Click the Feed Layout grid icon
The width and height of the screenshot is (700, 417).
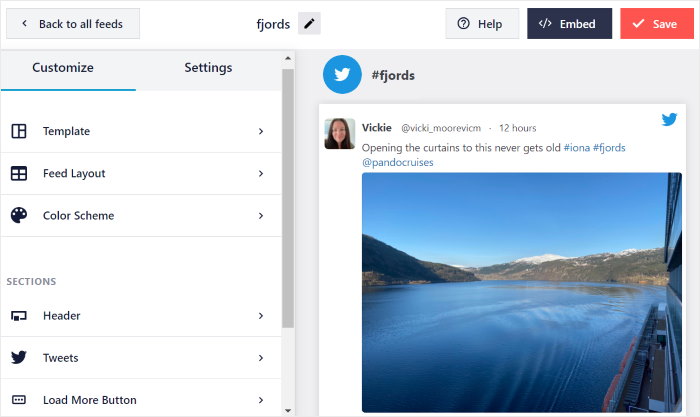click(x=19, y=173)
